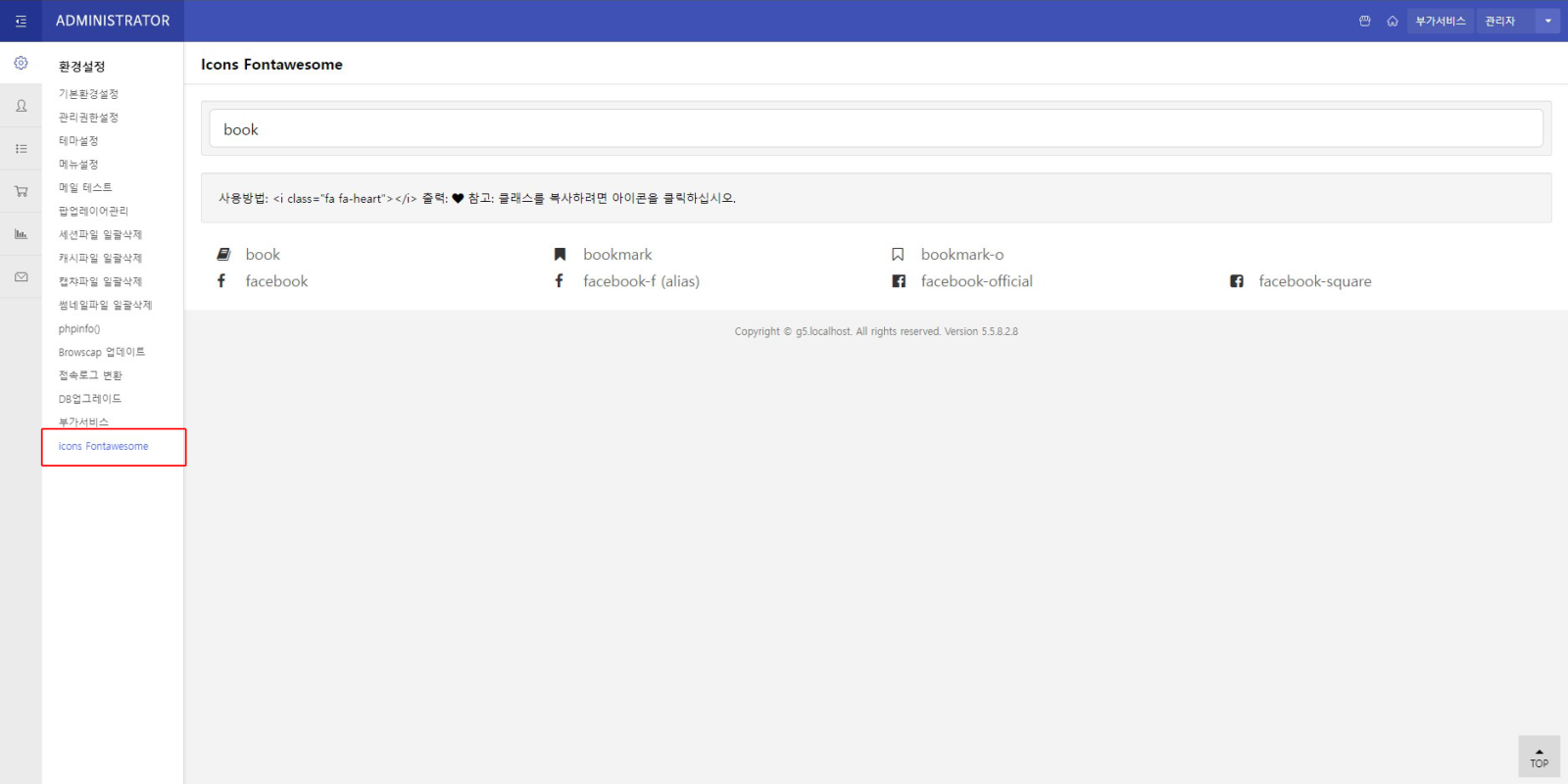This screenshot has height=784, width=1568.
Task: Open the settings gear sidebar icon
Action: [21, 64]
